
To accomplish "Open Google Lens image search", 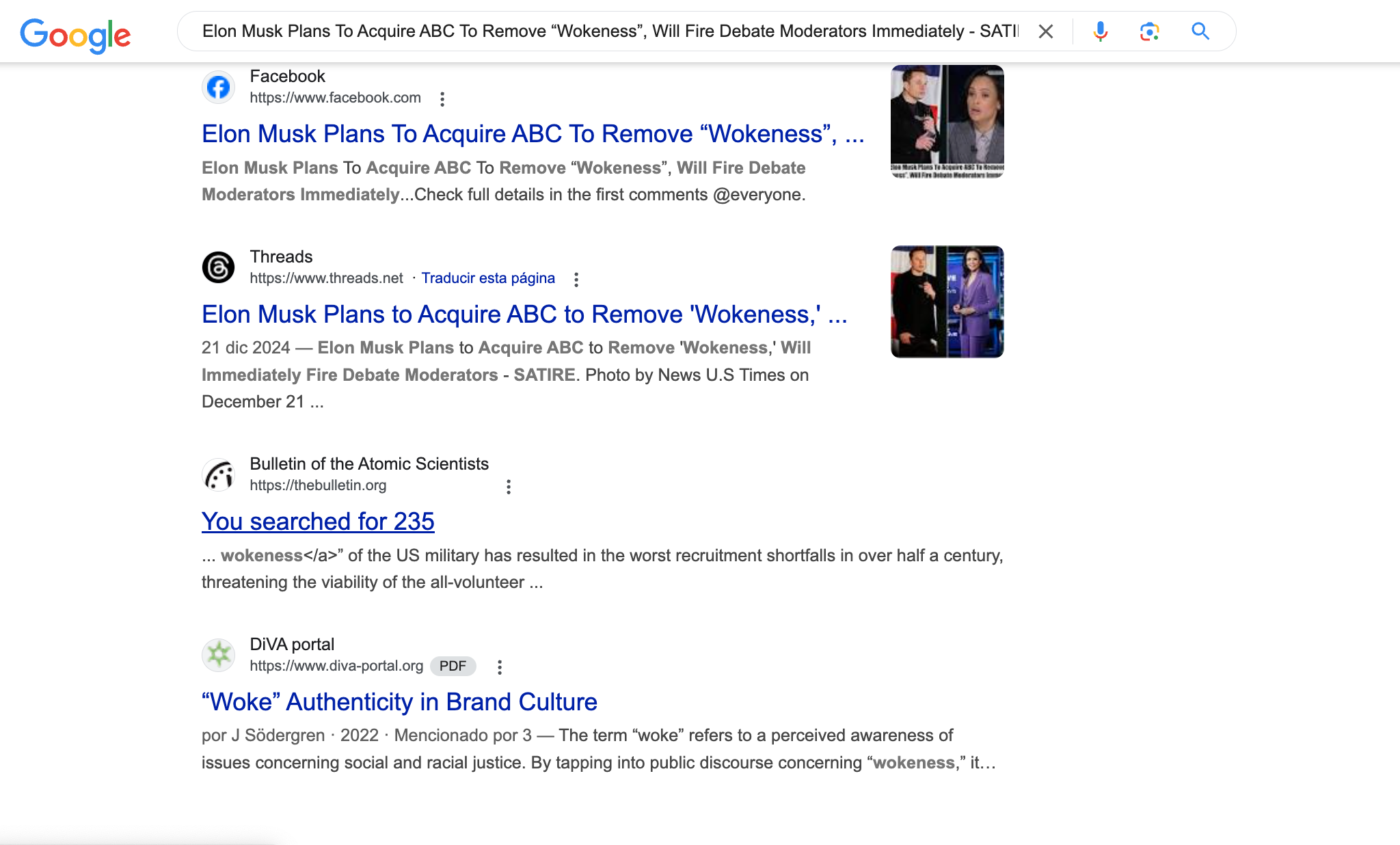I will tap(1149, 31).
